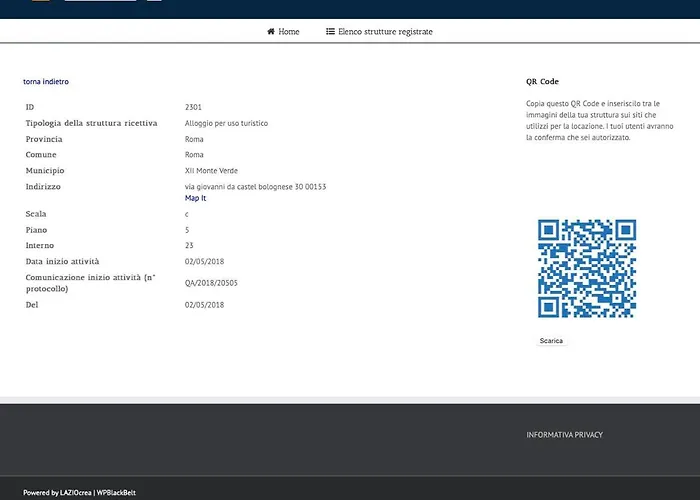Screen dimensions: 700x500
Task: Click the Scarica download button
Action: coord(551,341)
